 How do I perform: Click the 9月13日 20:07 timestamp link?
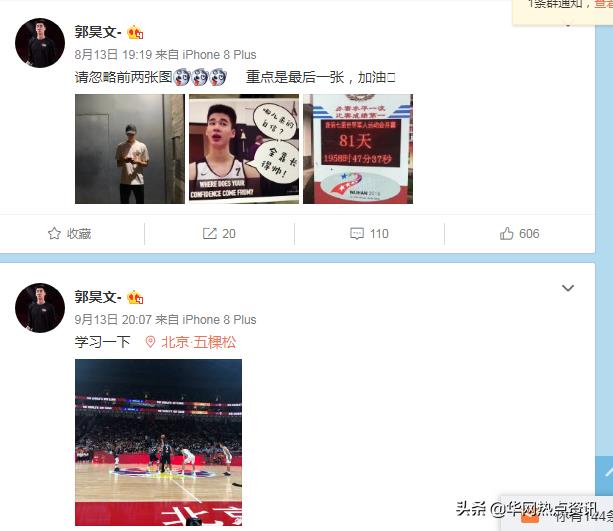tap(113, 320)
